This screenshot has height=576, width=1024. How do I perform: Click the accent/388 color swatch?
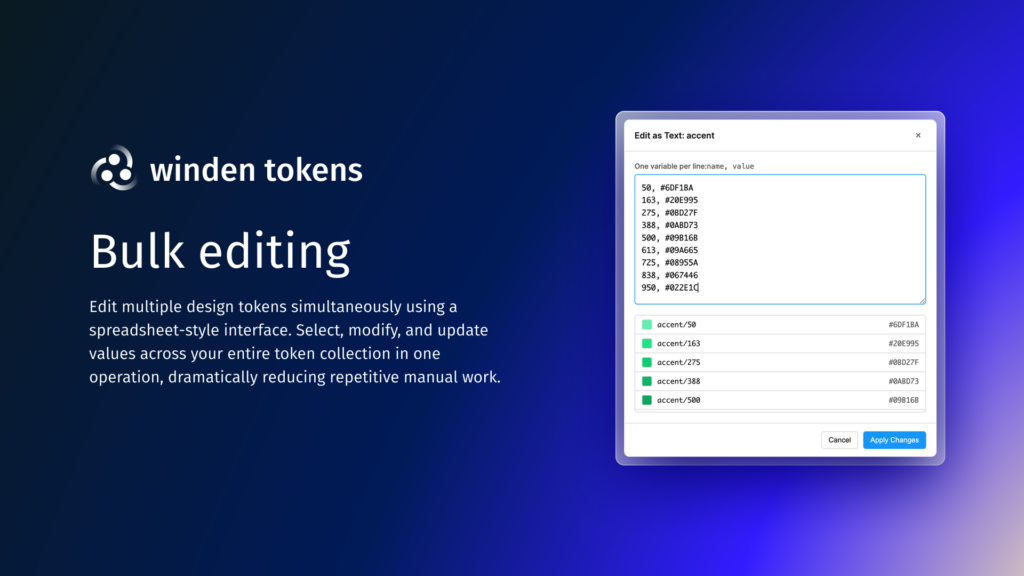click(647, 381)
